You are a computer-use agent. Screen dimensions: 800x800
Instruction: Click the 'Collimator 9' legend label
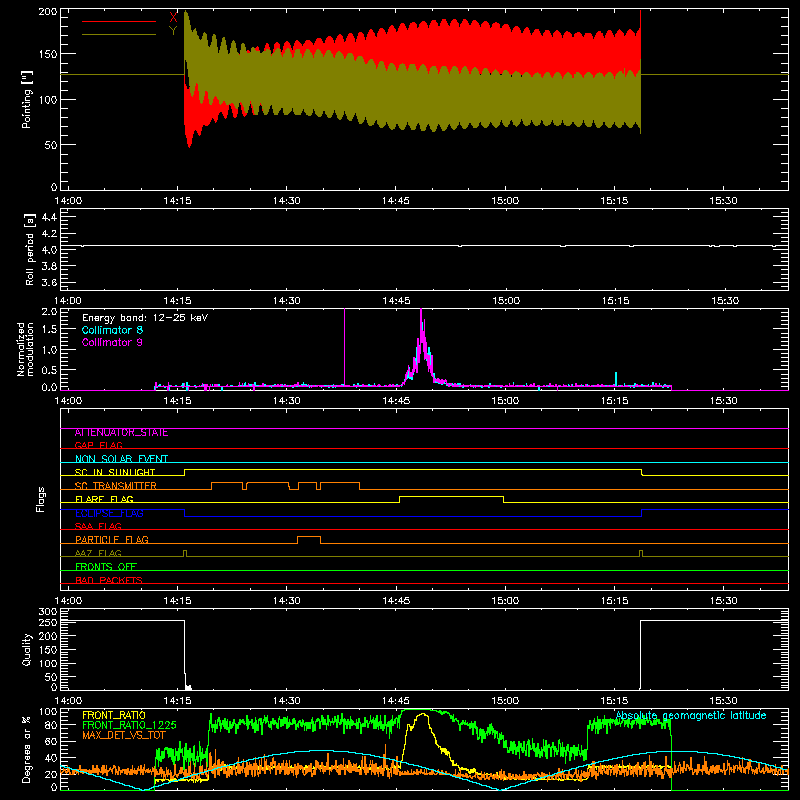(x=112, y=342)
